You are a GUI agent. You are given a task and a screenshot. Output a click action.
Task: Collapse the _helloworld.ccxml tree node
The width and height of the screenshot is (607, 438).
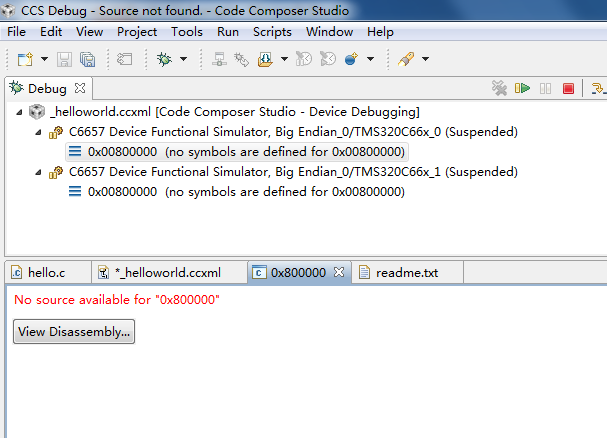click(19, 113)
